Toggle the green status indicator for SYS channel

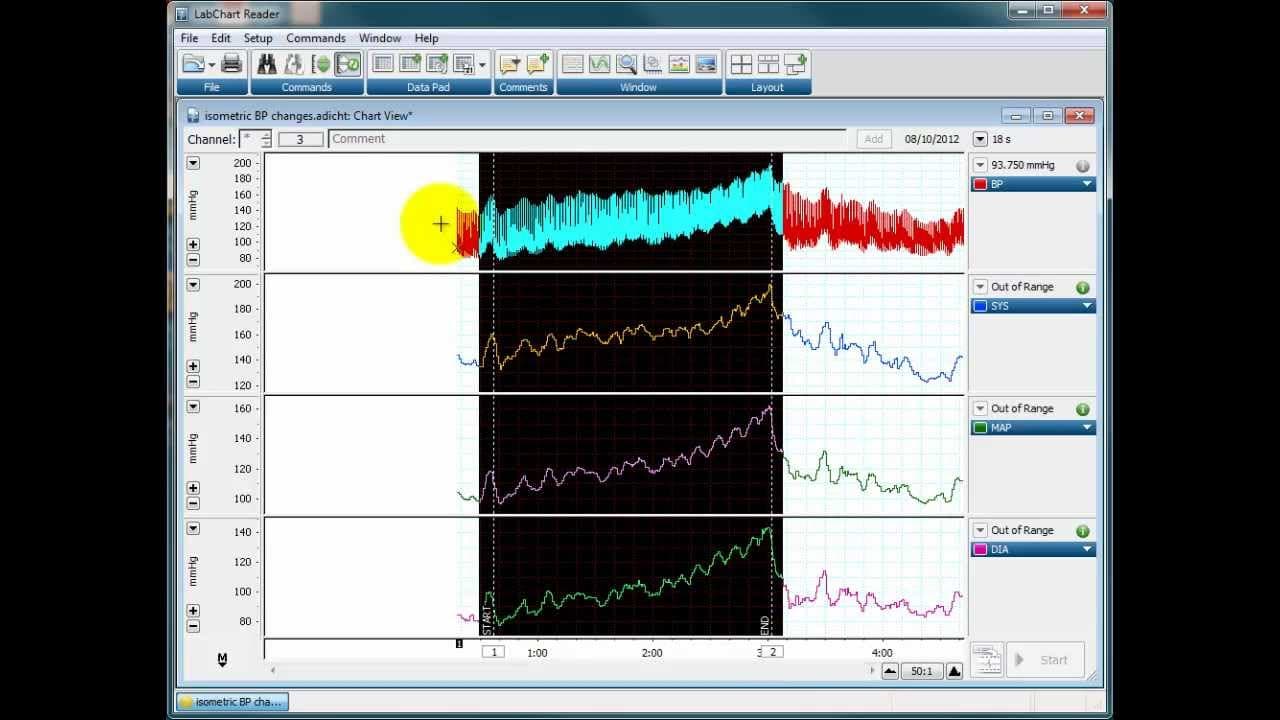pyautogui.click(x=1082, y=287)
